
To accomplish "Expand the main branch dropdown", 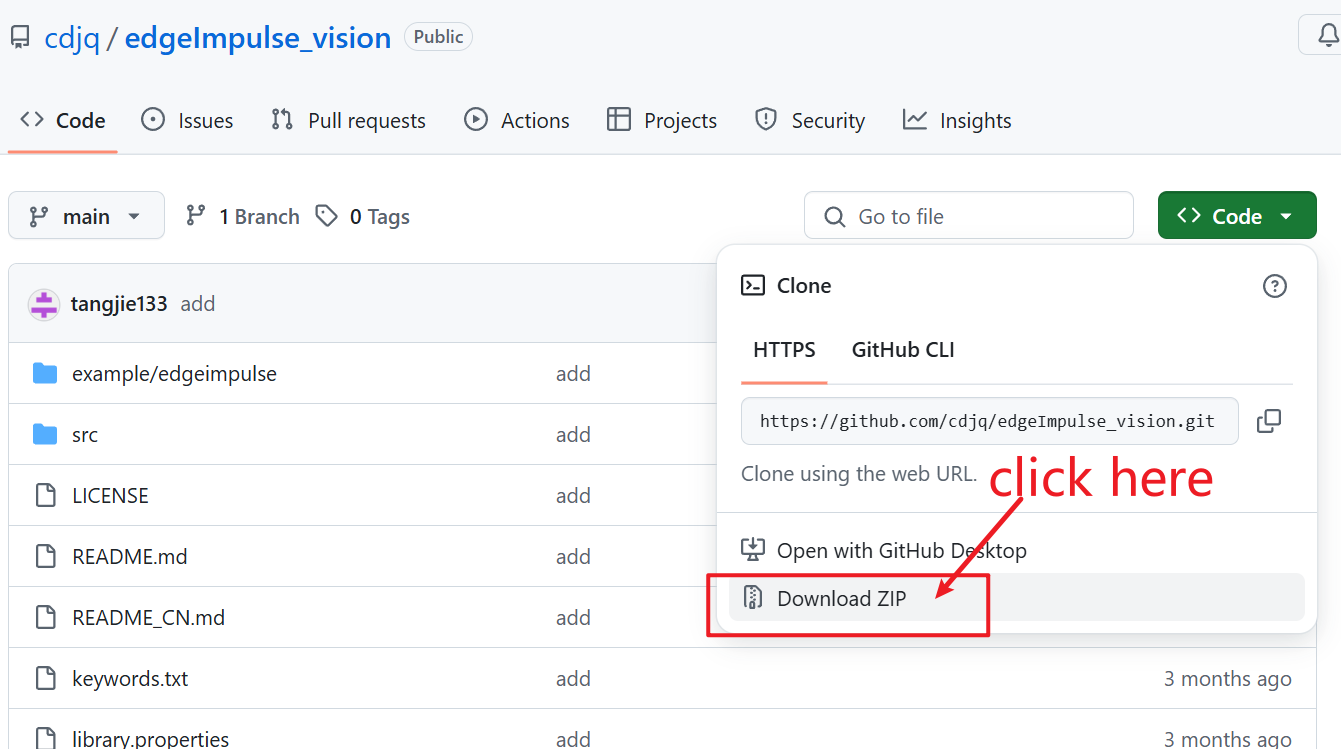I will pyautogui.click(x=86, y=216).
